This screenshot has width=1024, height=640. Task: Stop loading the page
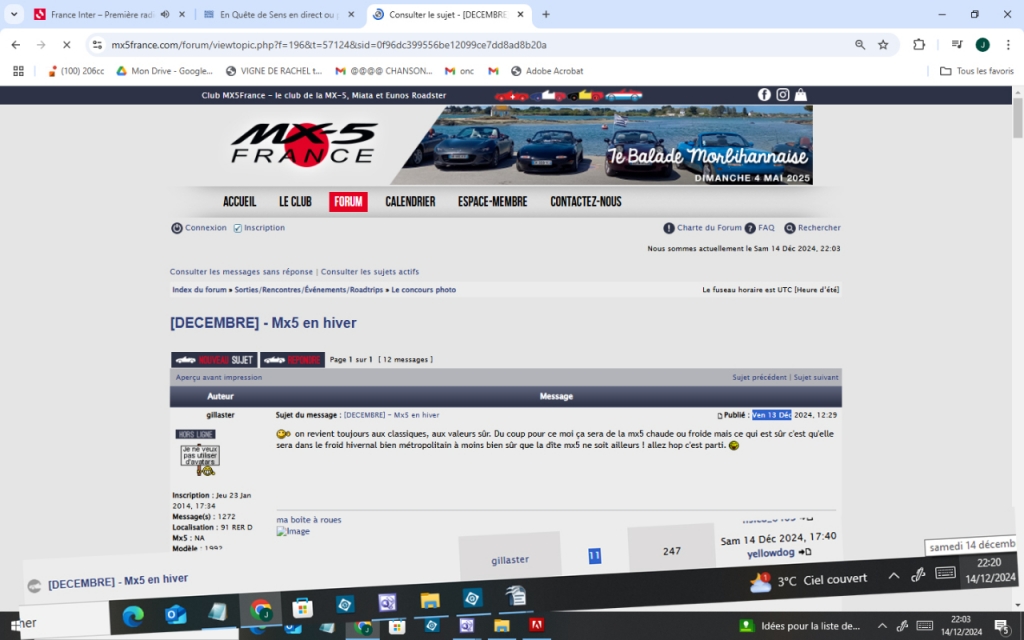pos(67,44)
